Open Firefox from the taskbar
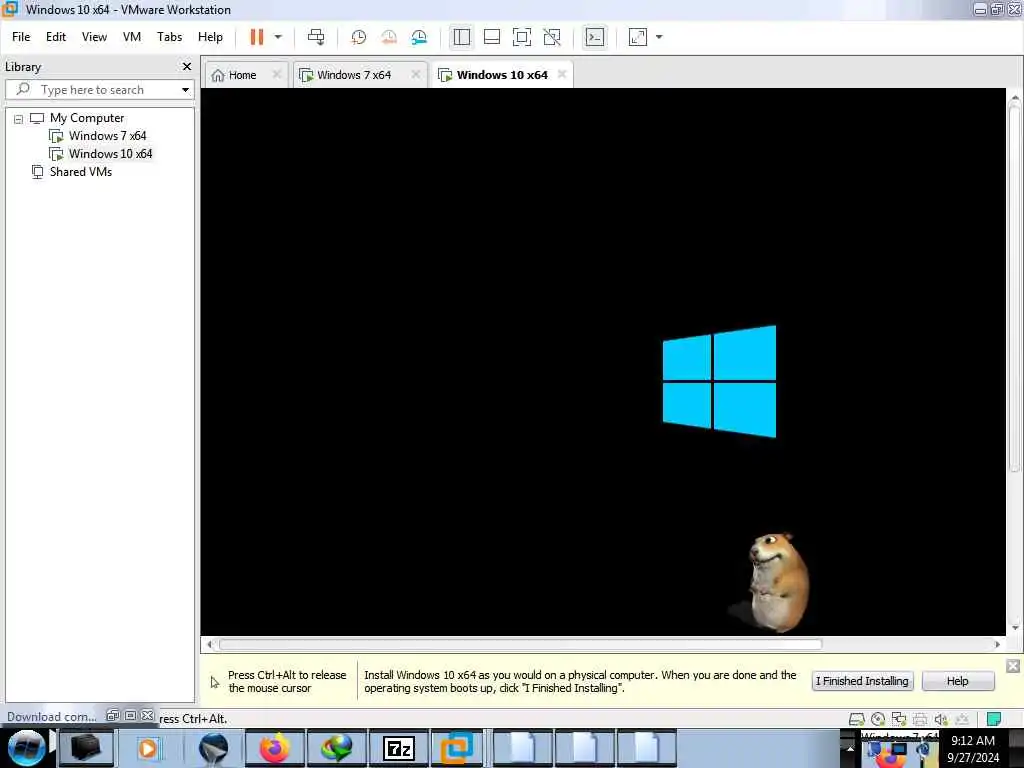The height and width of the screenshot is (768, 1024). click(x=274, y=748)
